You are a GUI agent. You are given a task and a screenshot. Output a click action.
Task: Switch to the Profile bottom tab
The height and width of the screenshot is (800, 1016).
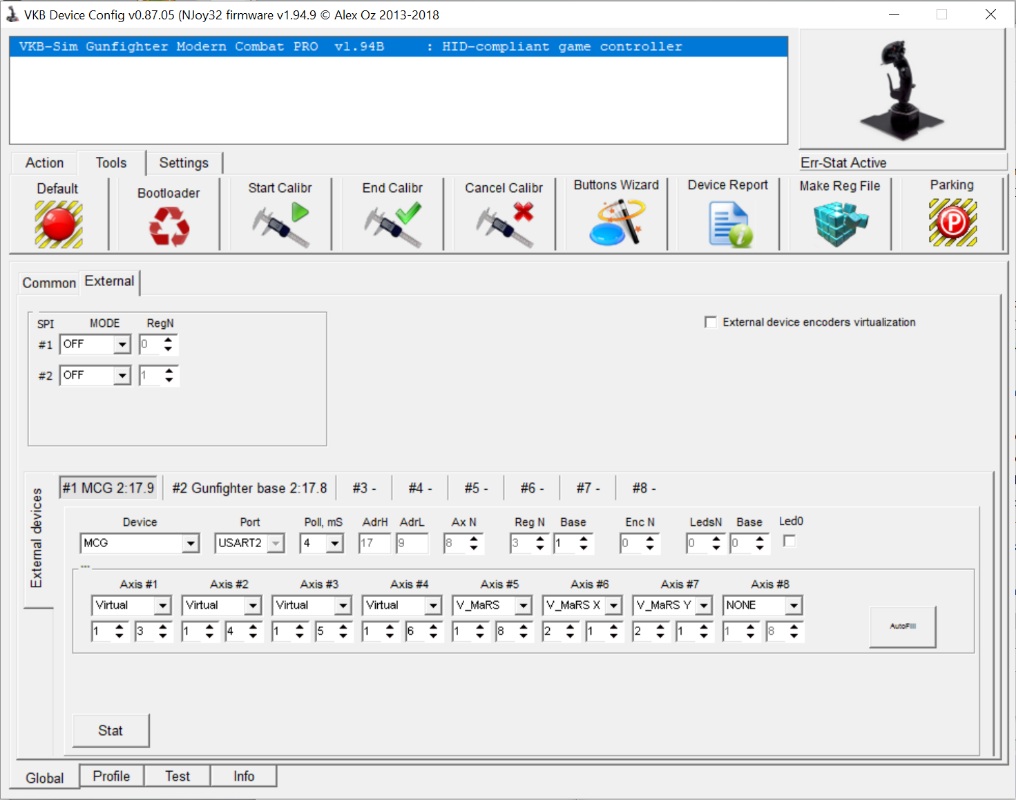pyautogui.click(x=111, y=776)
